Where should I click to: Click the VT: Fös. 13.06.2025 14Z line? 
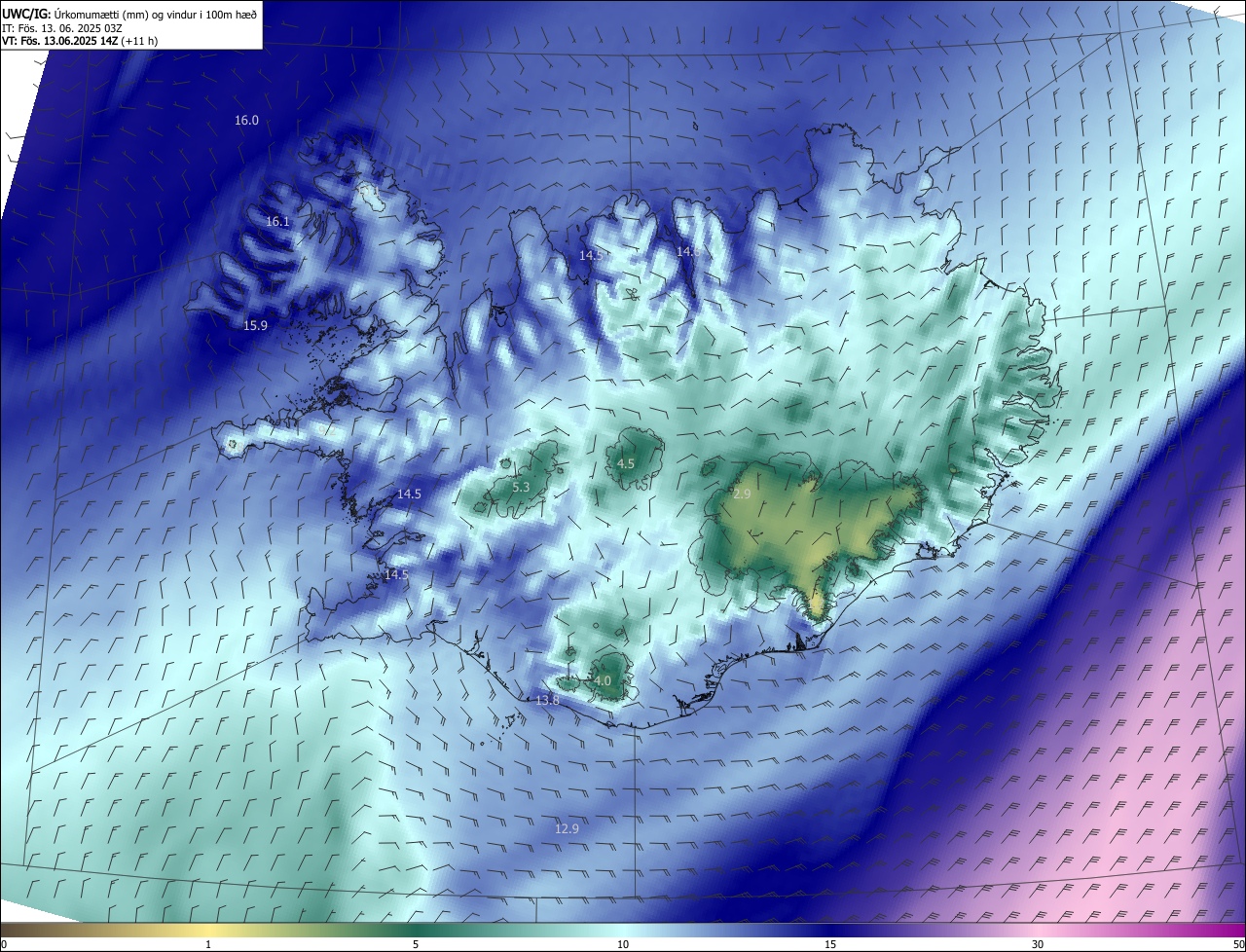[x=78, y=41]
